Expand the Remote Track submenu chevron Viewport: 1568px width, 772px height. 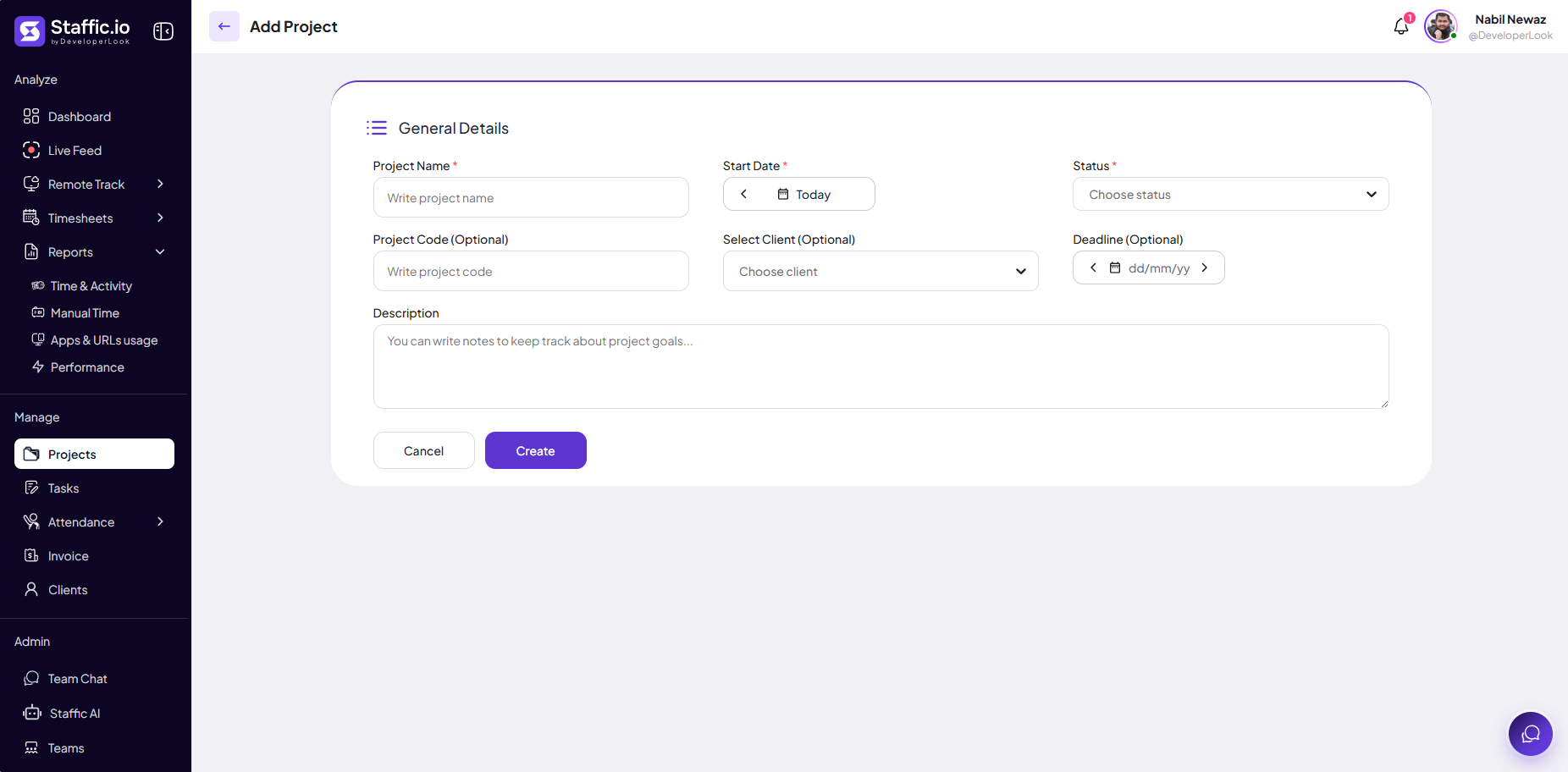[160, 184]
